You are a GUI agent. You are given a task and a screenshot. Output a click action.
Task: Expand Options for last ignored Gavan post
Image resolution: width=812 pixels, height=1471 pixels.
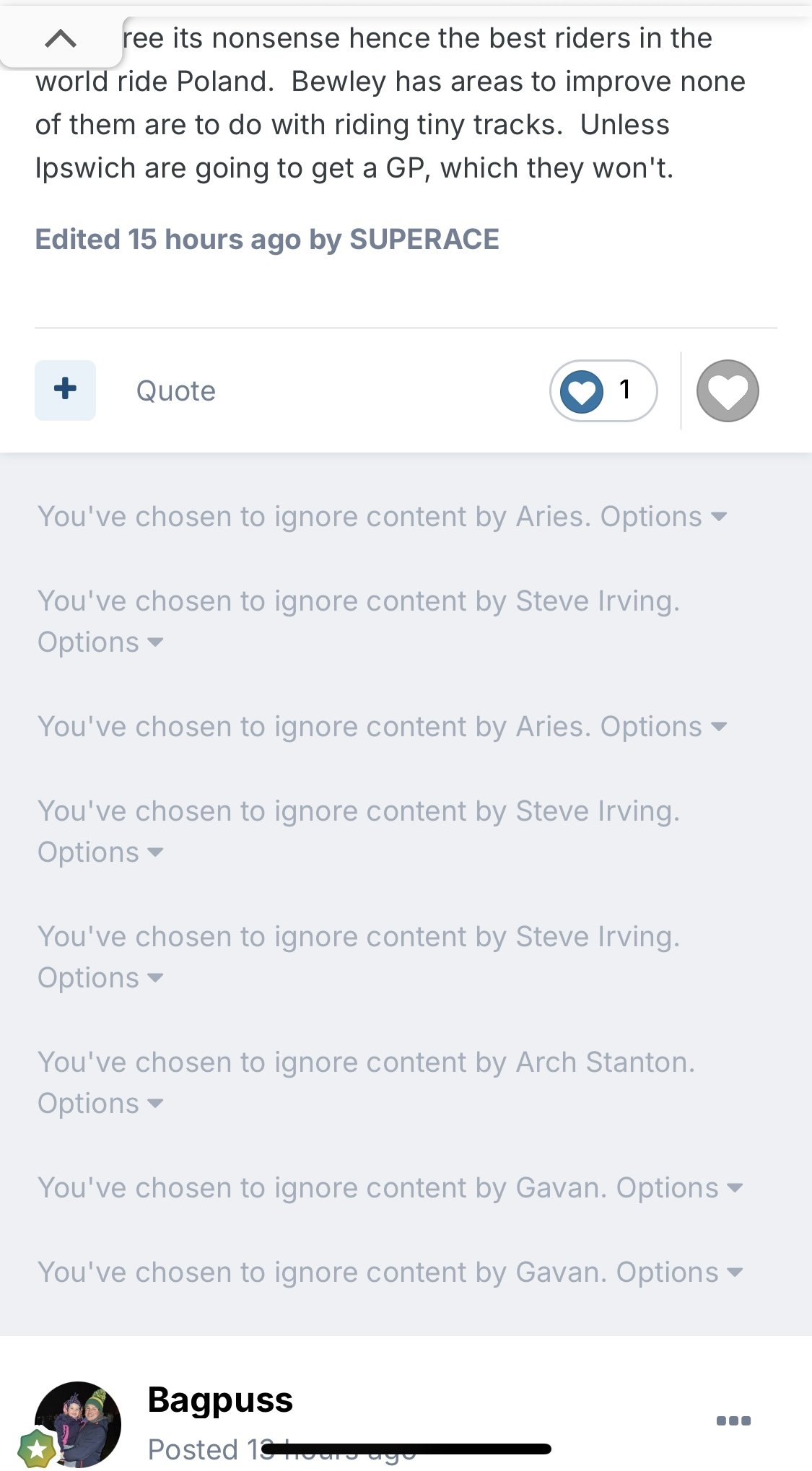click(x=678, y=1273)
